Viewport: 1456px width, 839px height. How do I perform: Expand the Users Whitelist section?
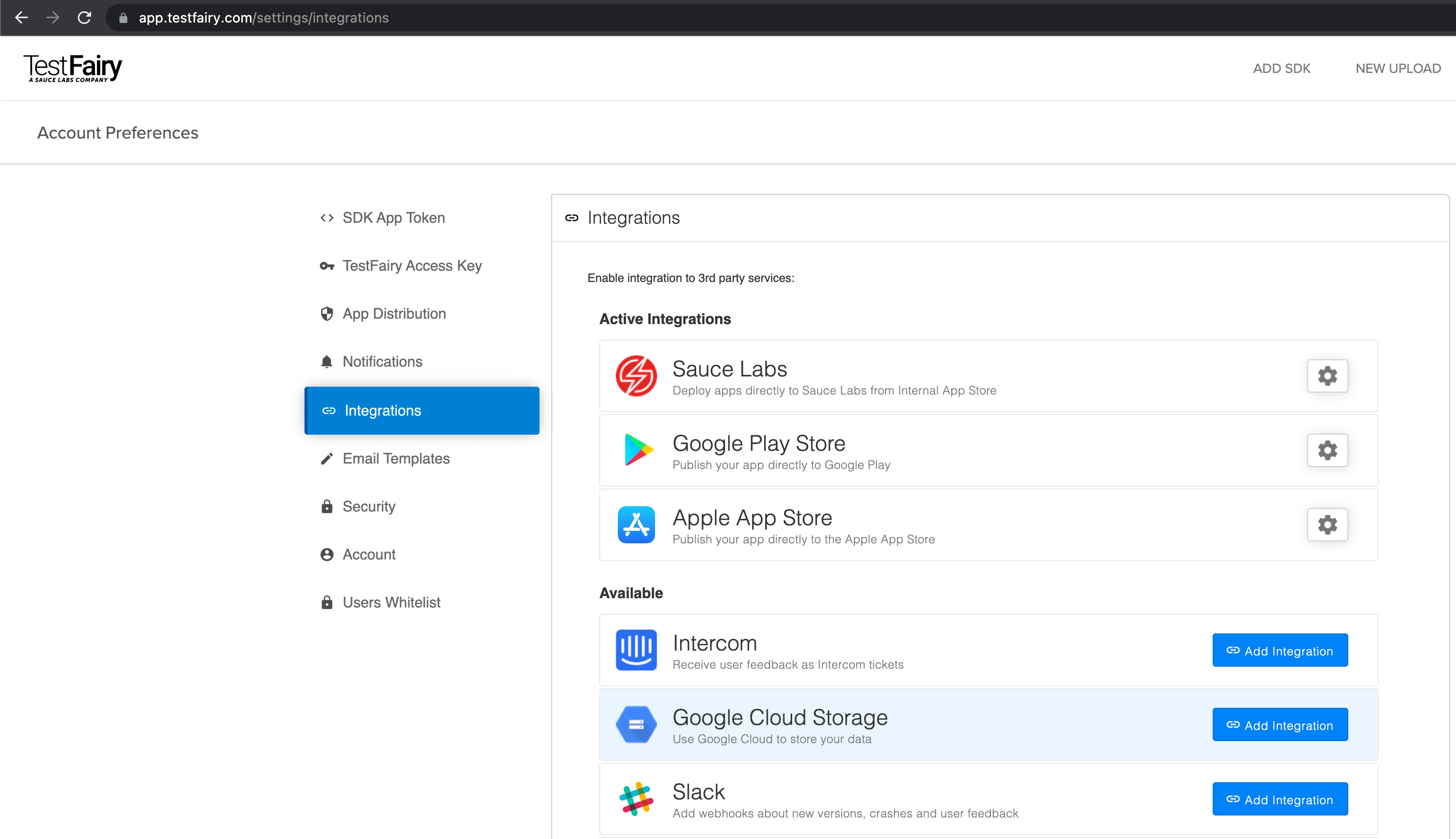coord(390,602)
